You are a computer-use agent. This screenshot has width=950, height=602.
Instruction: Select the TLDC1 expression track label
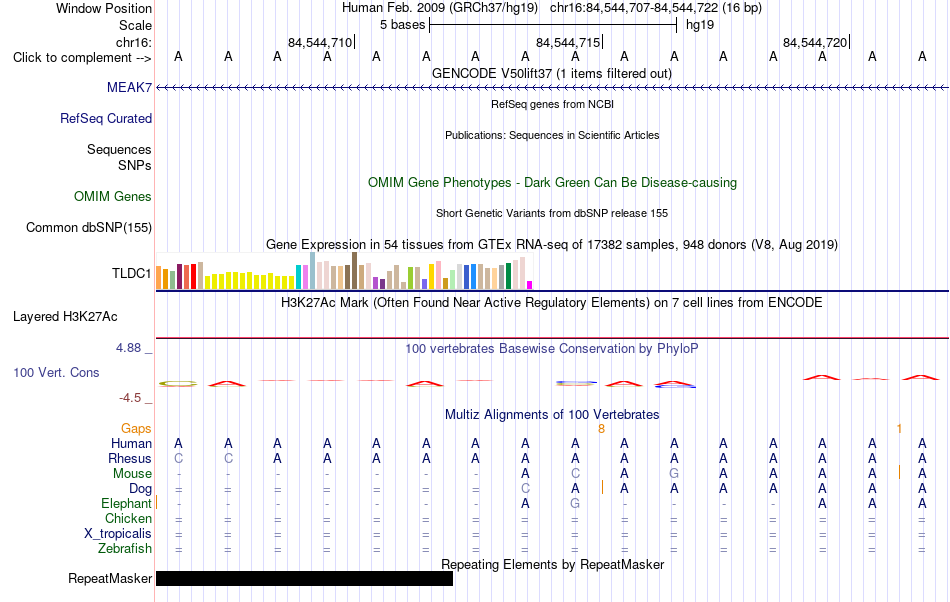click(x=131, y=273)
